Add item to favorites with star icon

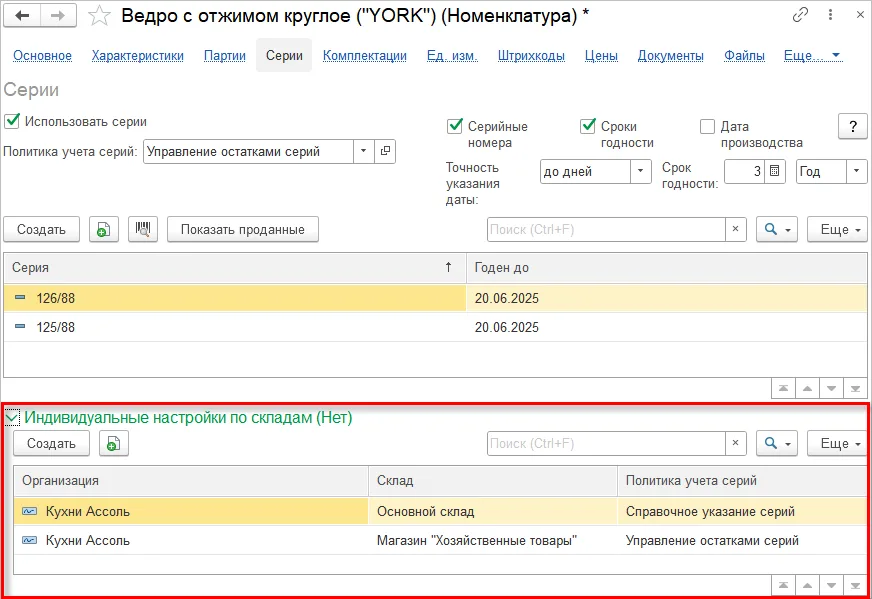tap(100, 16)
